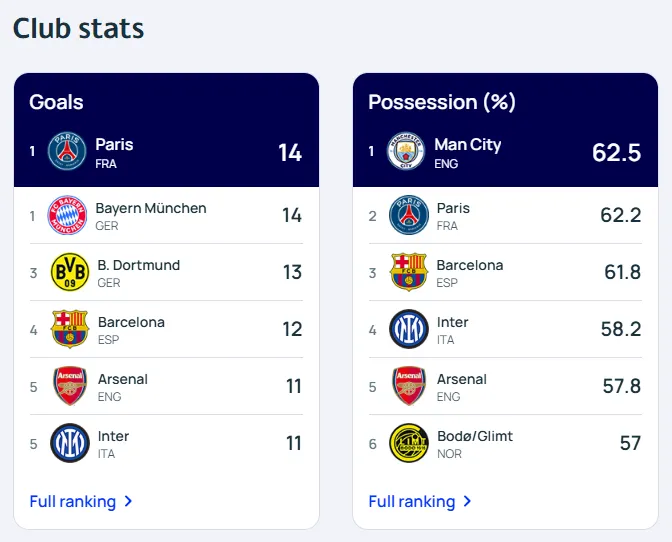Click chevron next to Possession Full ranking
The height and width of the screenshot is (542, 672).
pos(467,502)
